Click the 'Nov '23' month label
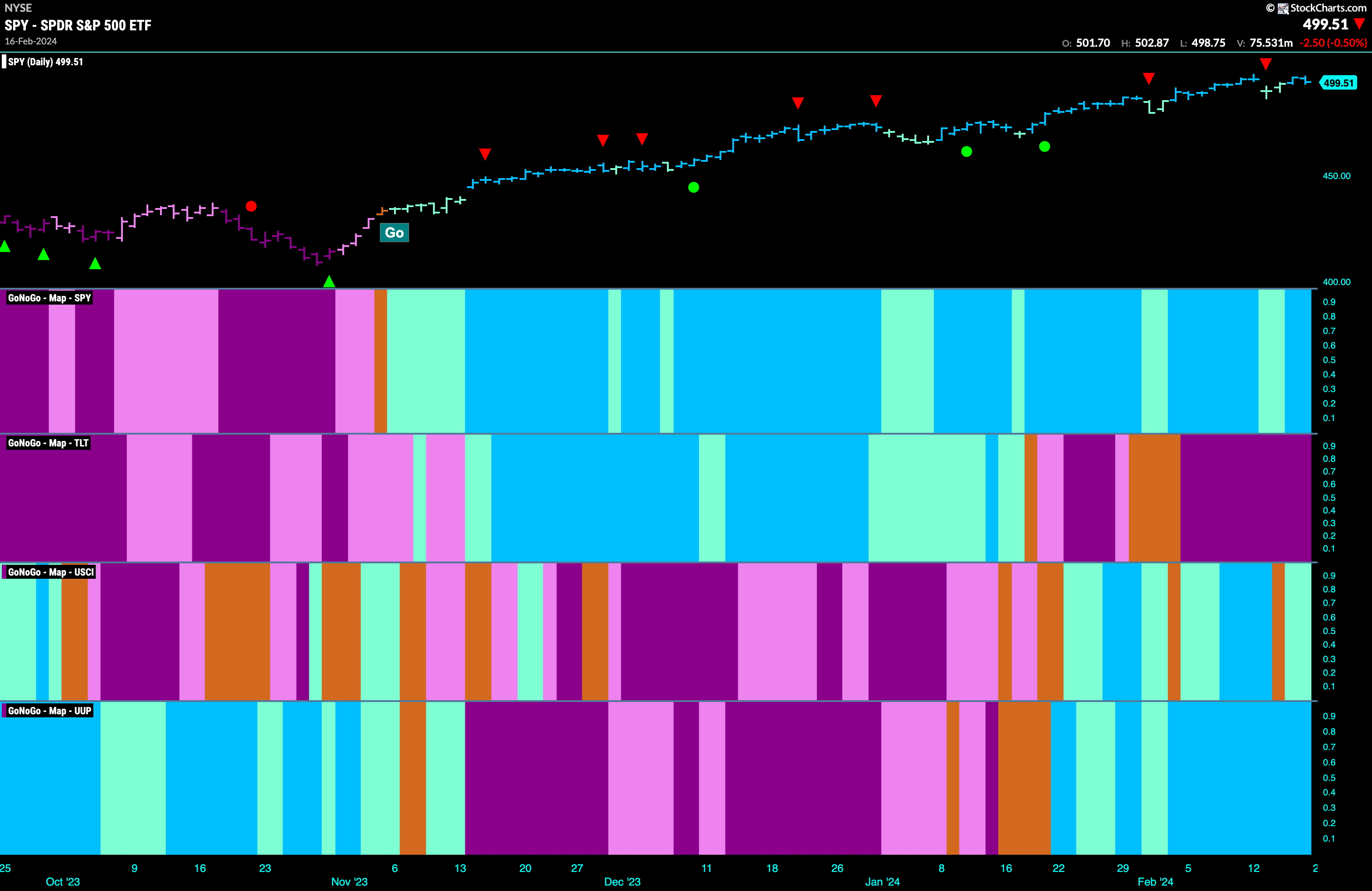This screenshot has height=891, width=1372. [x=349, y=882]
